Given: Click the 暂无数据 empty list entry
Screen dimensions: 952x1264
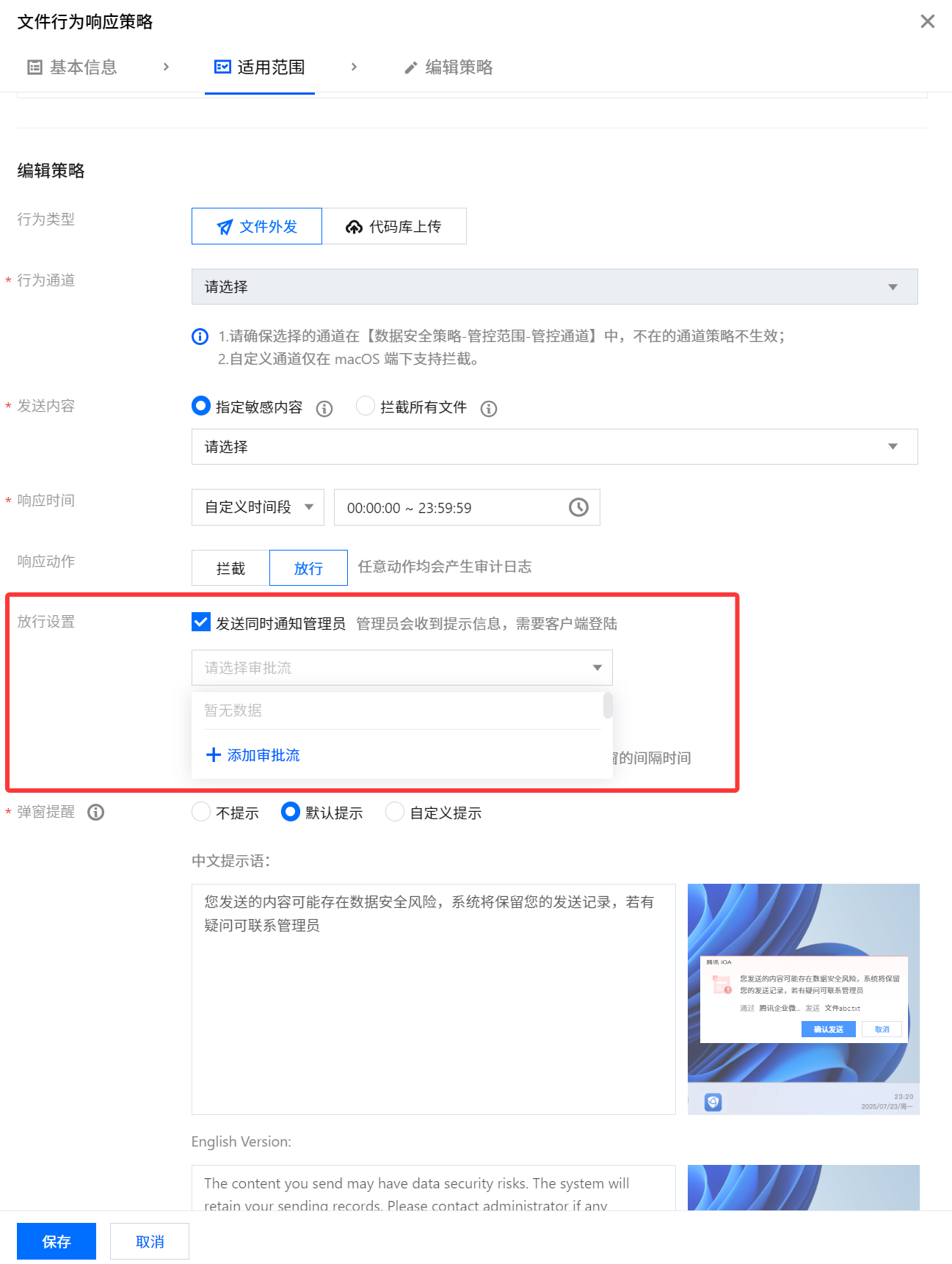Looking at the screenshot, I should click(x=233, y=711).
